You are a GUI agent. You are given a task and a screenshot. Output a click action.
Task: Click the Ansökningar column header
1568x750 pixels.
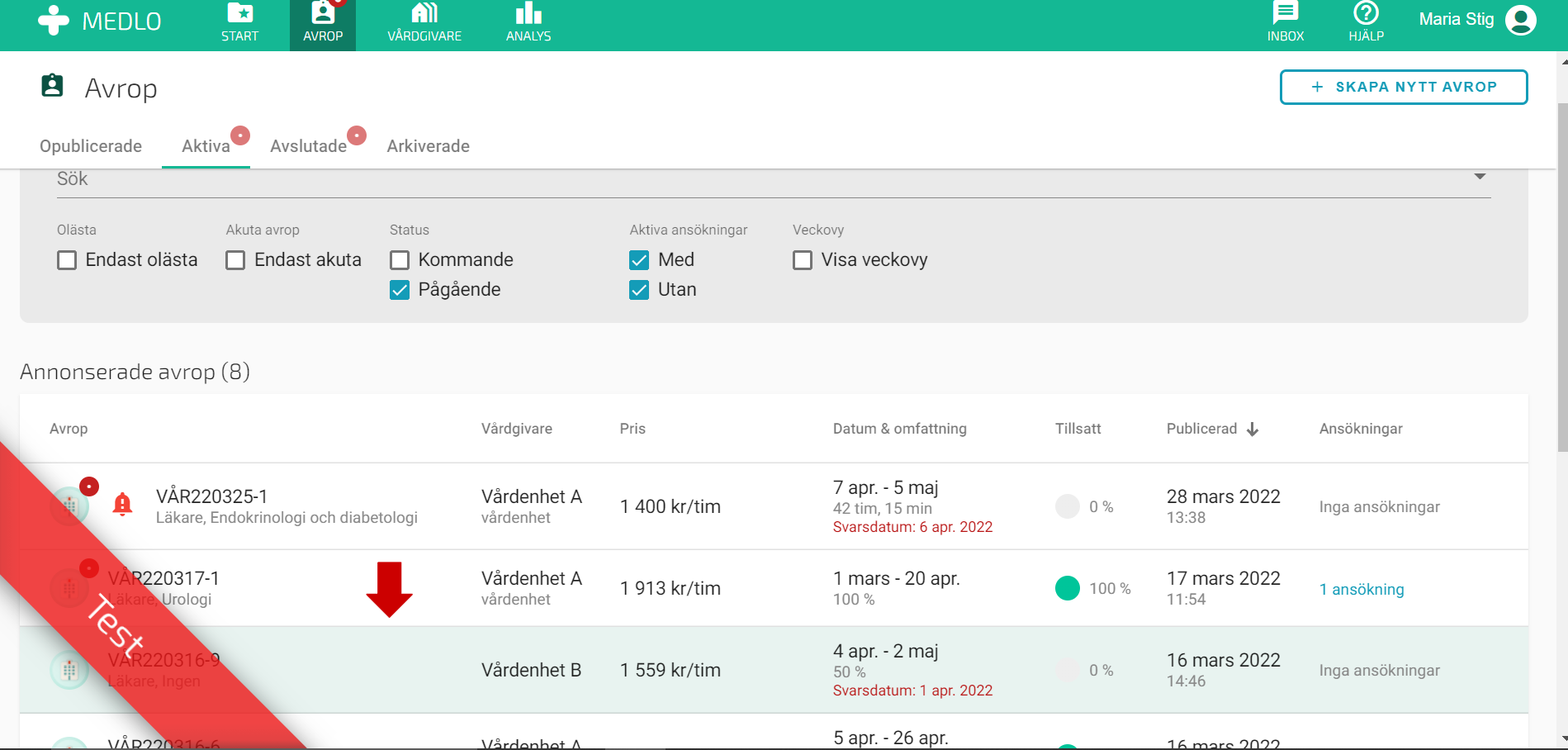[x=1361, y=429]
